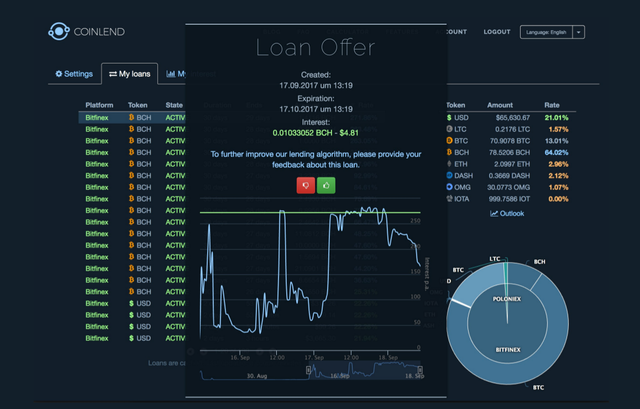Viewport: 640px width, 409px height.
Task: Click the interest 0.01033052 BCH - $4.81 text
Action: pos(316,133)
